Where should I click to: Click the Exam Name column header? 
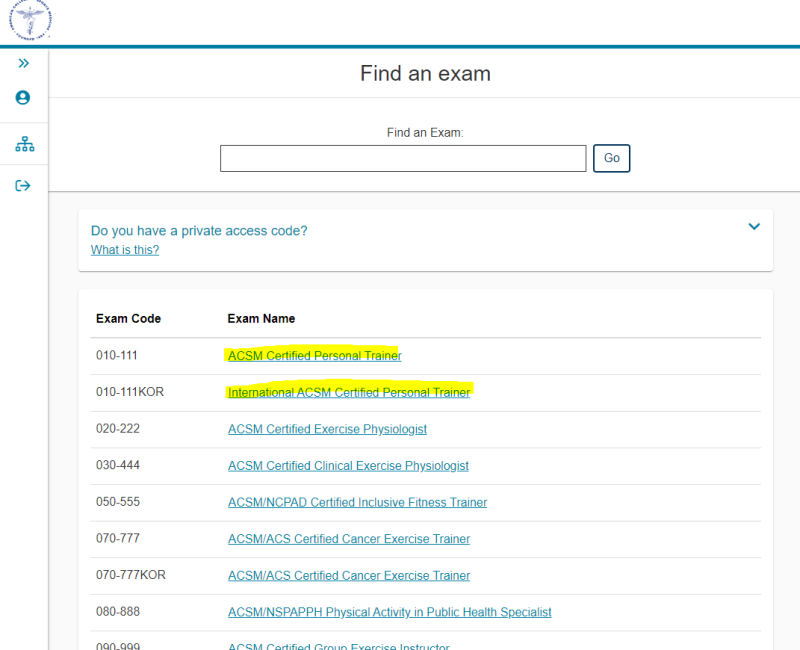[261, 318]
